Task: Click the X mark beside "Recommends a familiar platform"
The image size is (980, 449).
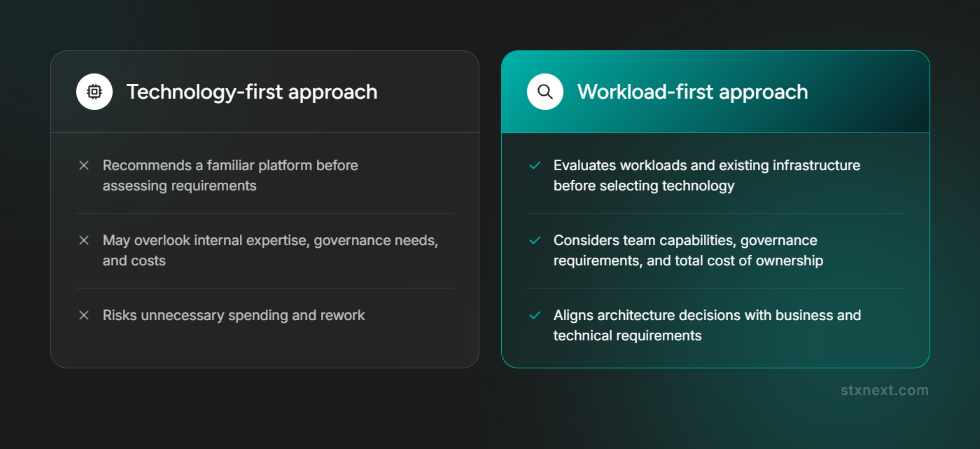Action: tap(84, 166)
